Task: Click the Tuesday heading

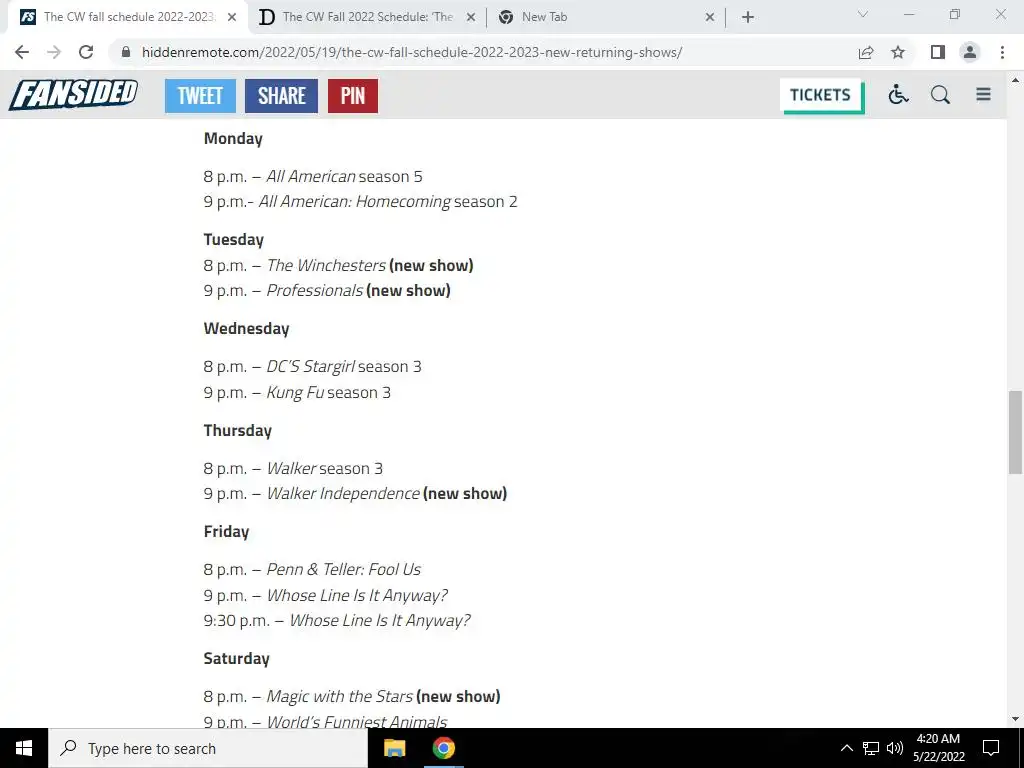Action: click(x=234, y=240)
